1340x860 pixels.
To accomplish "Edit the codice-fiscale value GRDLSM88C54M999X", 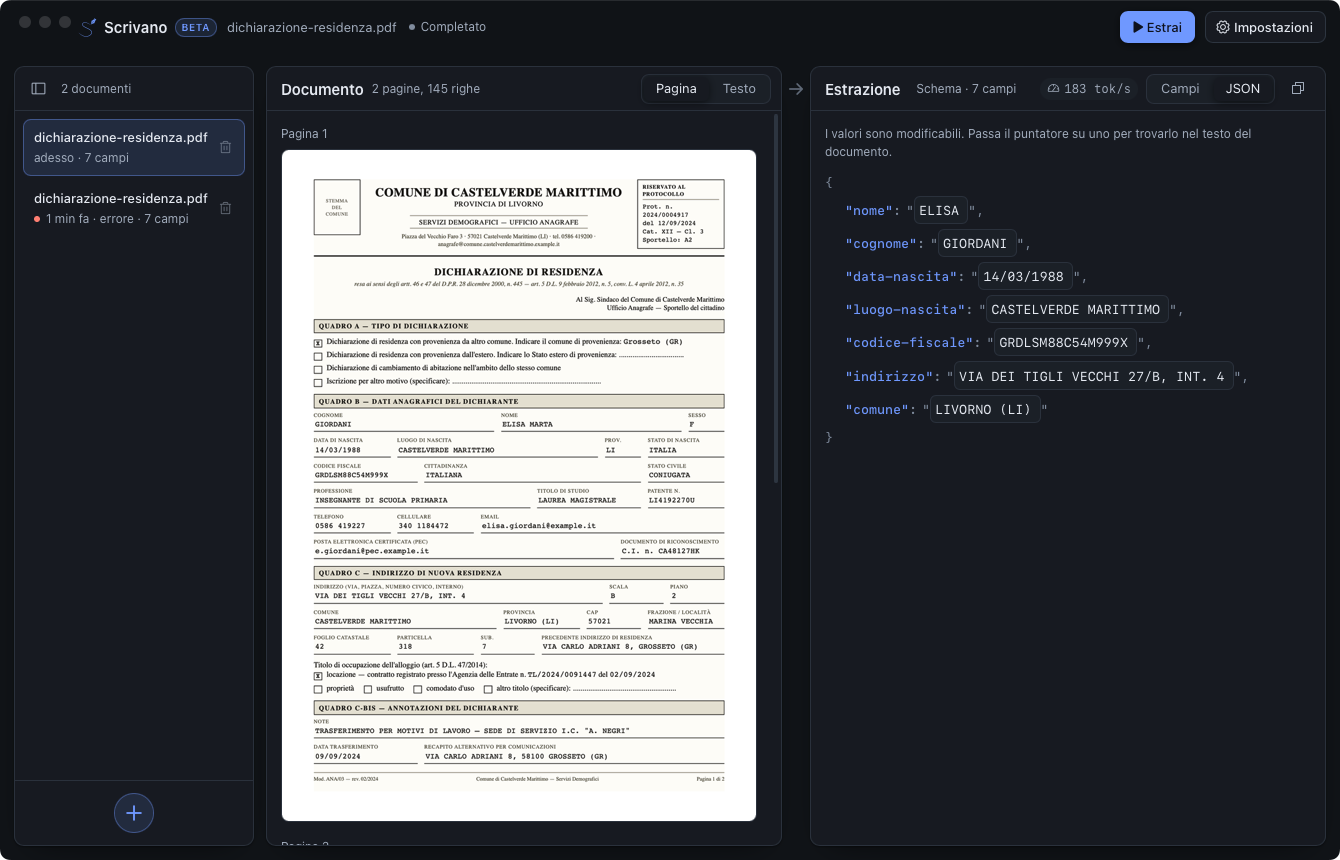I will click(1063, 343).
